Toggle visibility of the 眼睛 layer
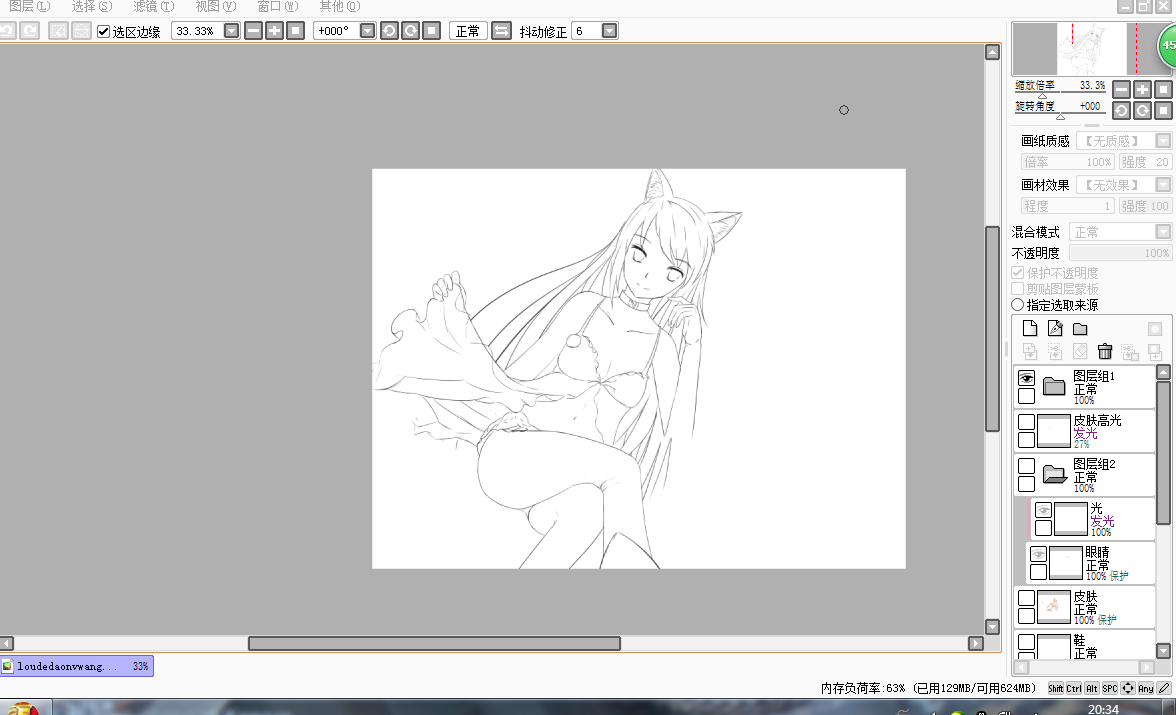1176x715 pixels. tap(1038, 554)
